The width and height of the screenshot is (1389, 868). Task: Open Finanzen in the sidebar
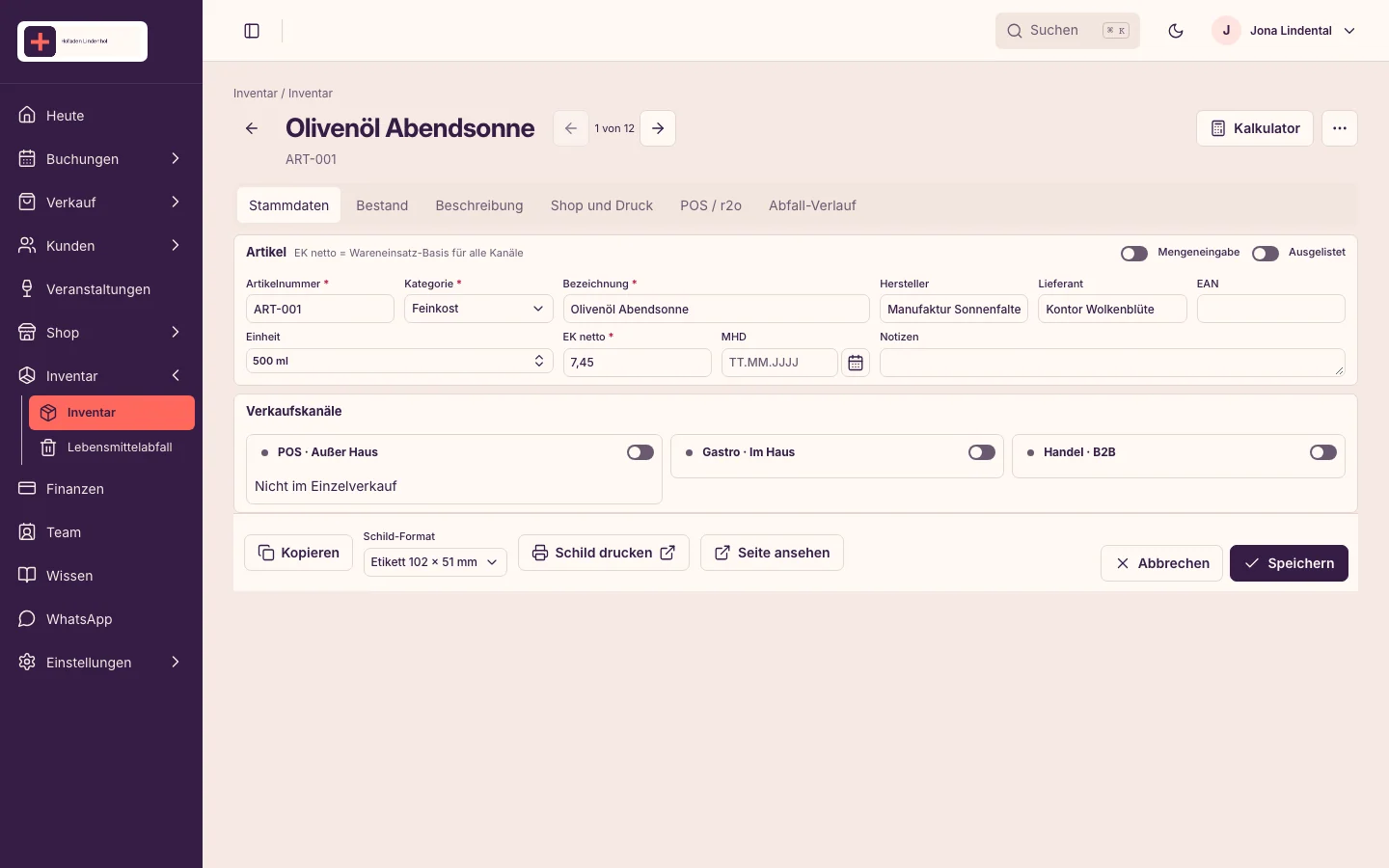click(x=101, y=489)
